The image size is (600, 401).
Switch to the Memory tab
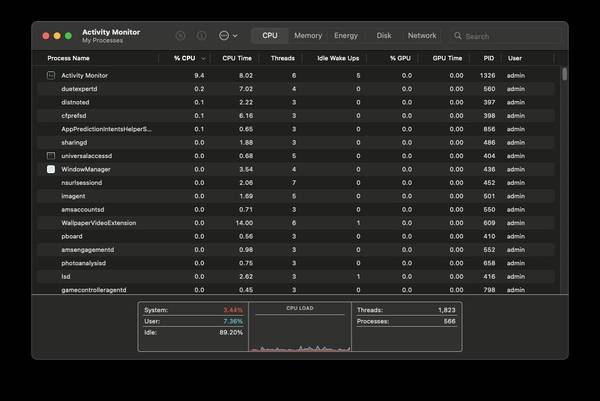click(308, 36)
